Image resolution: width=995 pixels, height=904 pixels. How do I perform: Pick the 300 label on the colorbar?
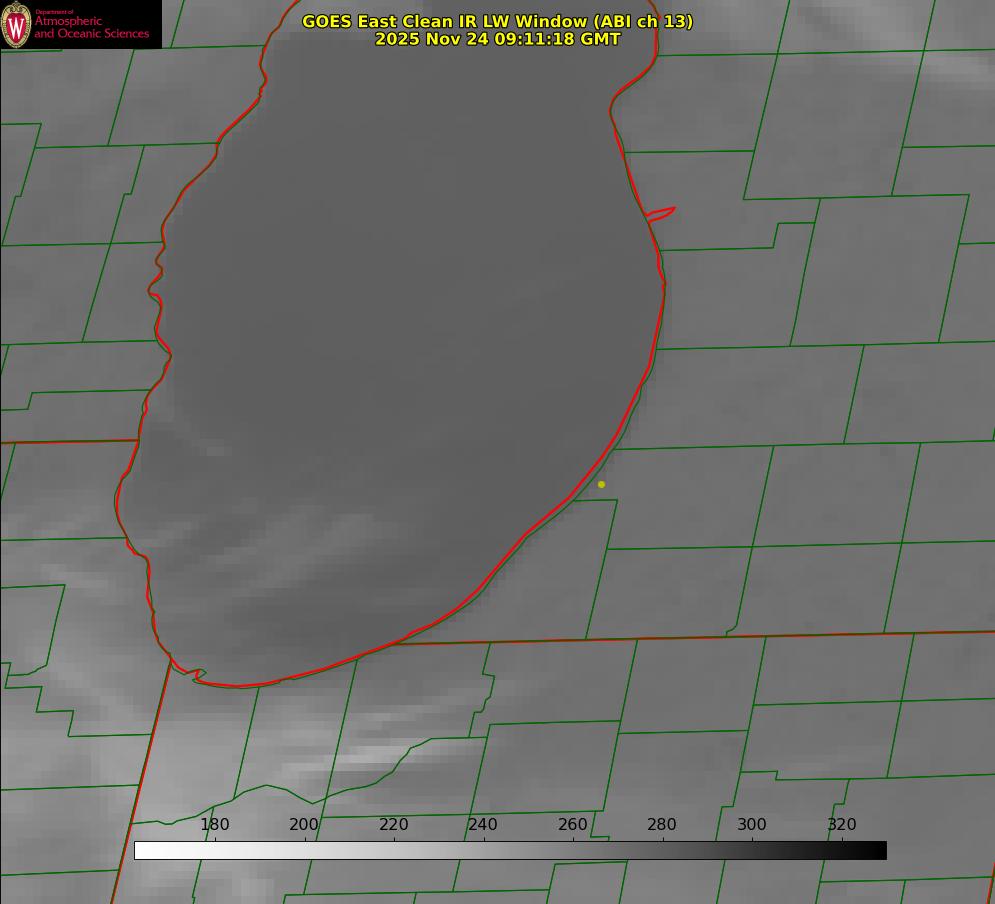(x=752, y=825)
